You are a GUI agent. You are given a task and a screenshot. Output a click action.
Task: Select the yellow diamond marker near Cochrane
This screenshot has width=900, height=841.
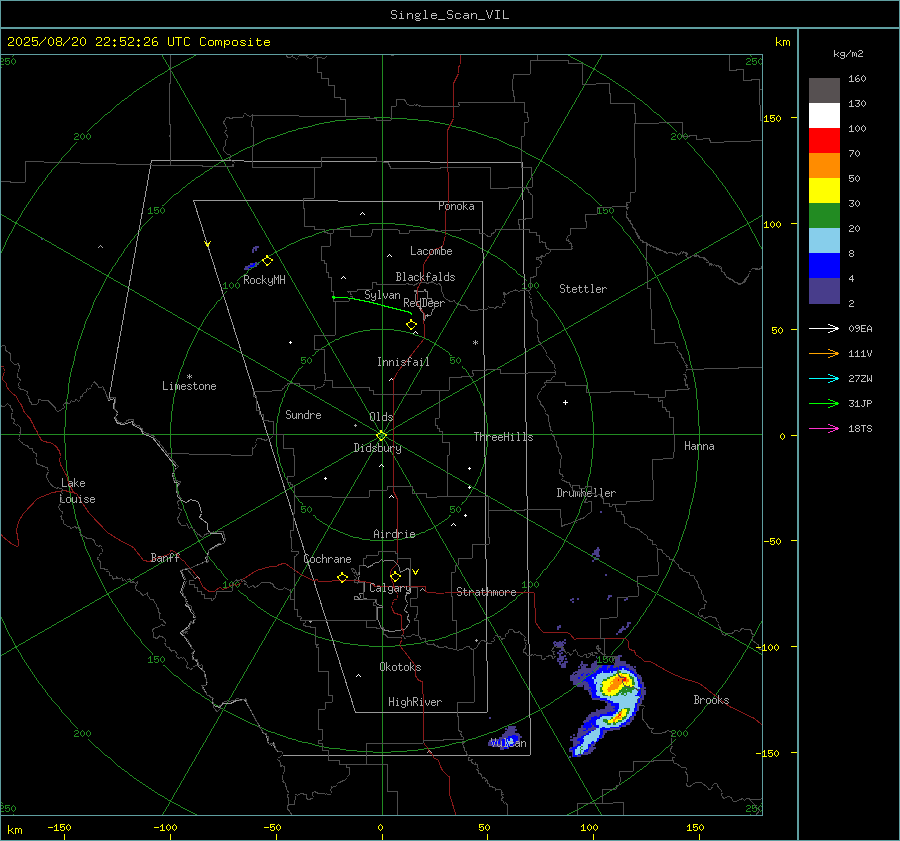[x=343, y=578]
